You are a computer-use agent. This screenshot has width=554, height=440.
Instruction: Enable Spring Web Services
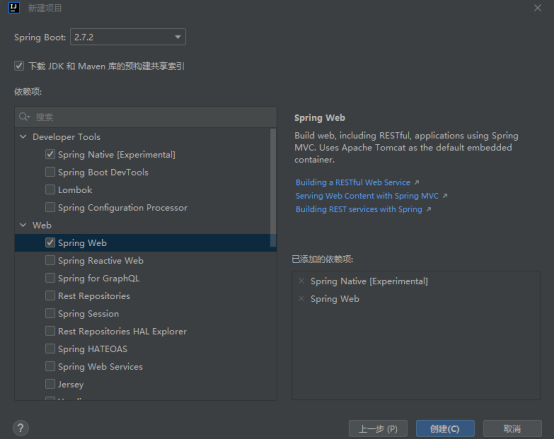coord(50,366)
